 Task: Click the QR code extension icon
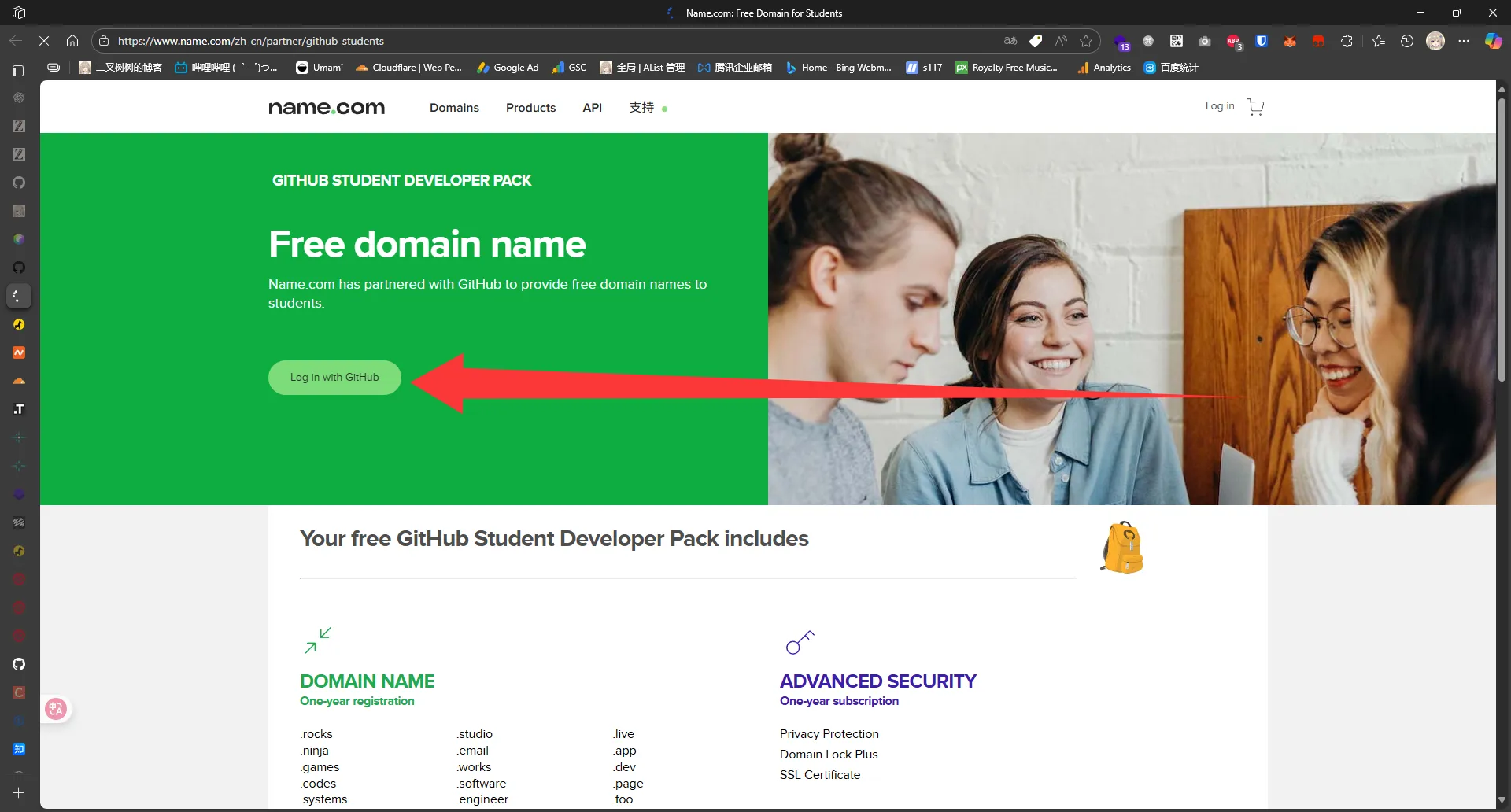[x=1177, y=41]
